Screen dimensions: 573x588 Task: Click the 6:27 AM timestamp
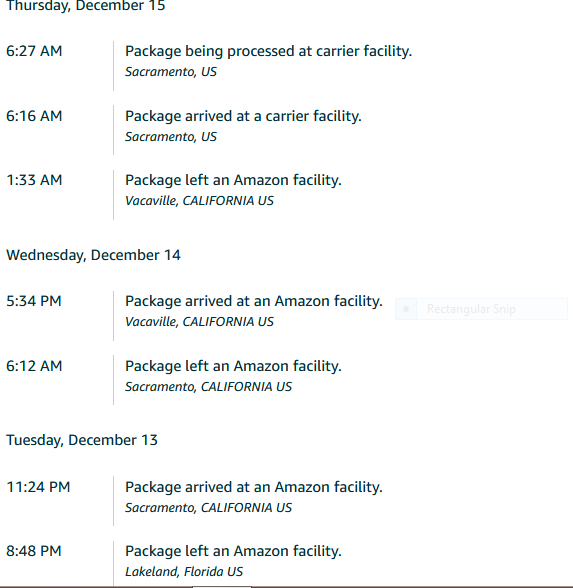[34, 51]
